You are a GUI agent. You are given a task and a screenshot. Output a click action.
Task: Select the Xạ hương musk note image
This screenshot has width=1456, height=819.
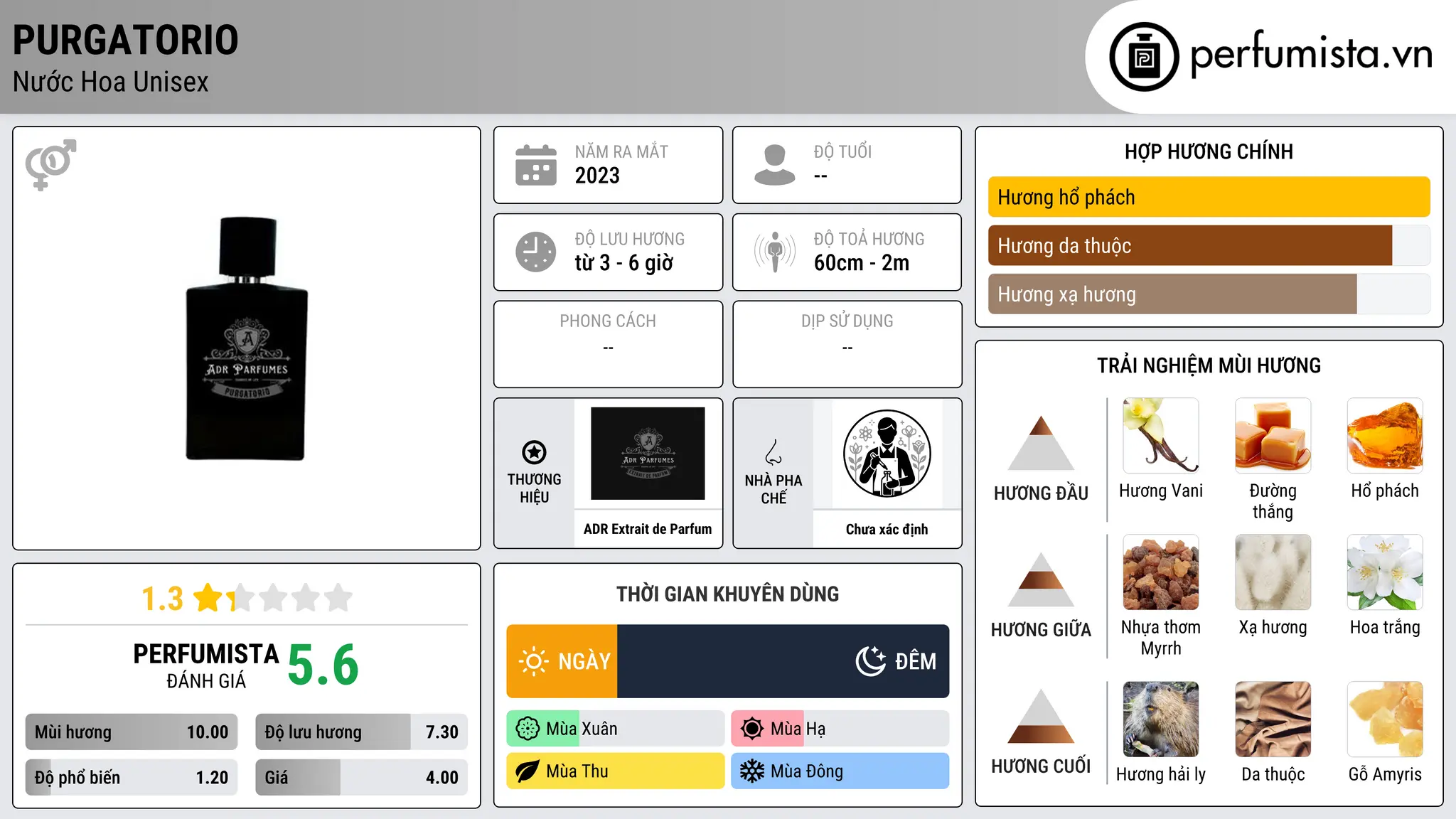point(1273,572)
